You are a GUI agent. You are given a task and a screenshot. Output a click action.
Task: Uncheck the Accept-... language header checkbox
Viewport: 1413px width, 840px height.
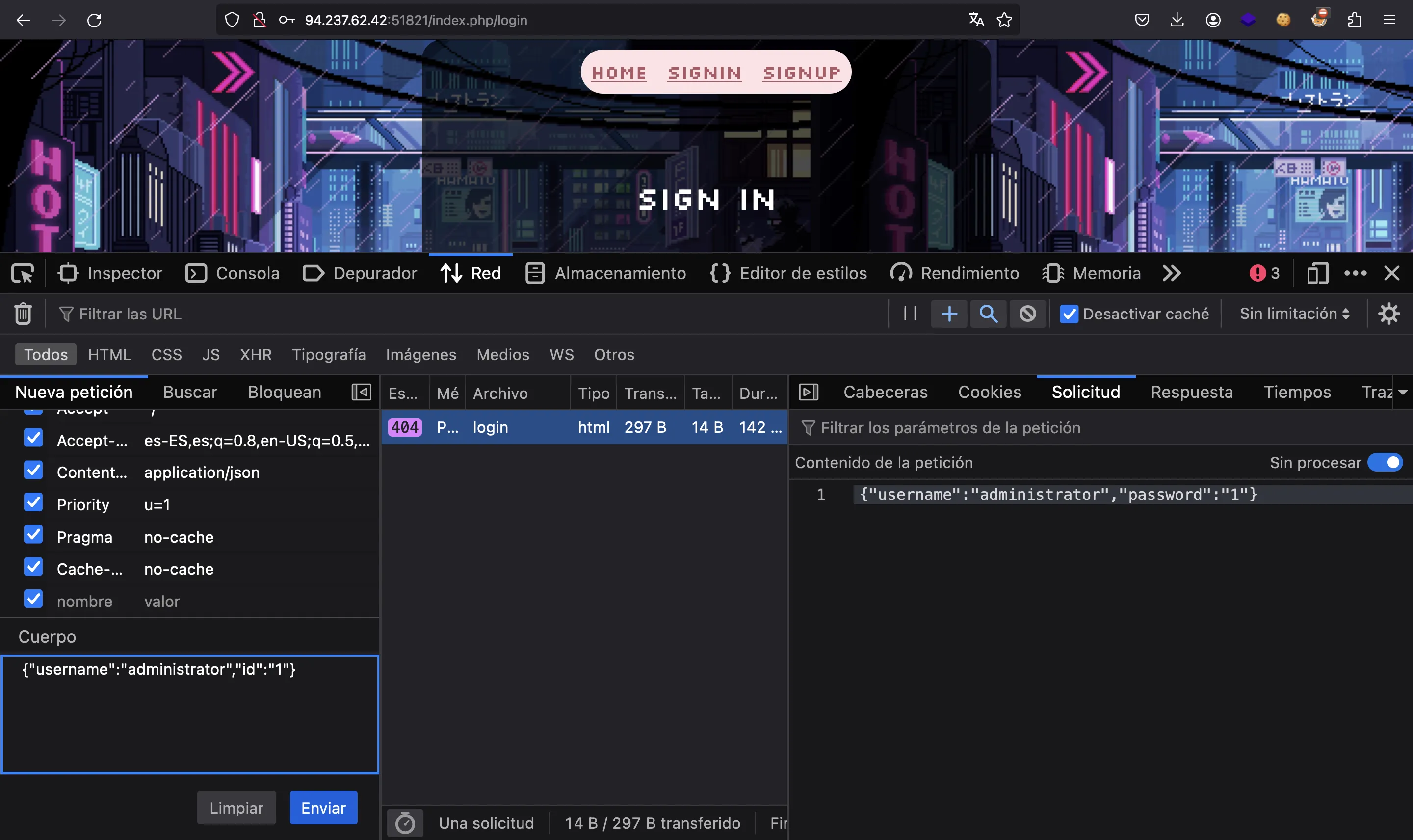click(x=33, y=438)
